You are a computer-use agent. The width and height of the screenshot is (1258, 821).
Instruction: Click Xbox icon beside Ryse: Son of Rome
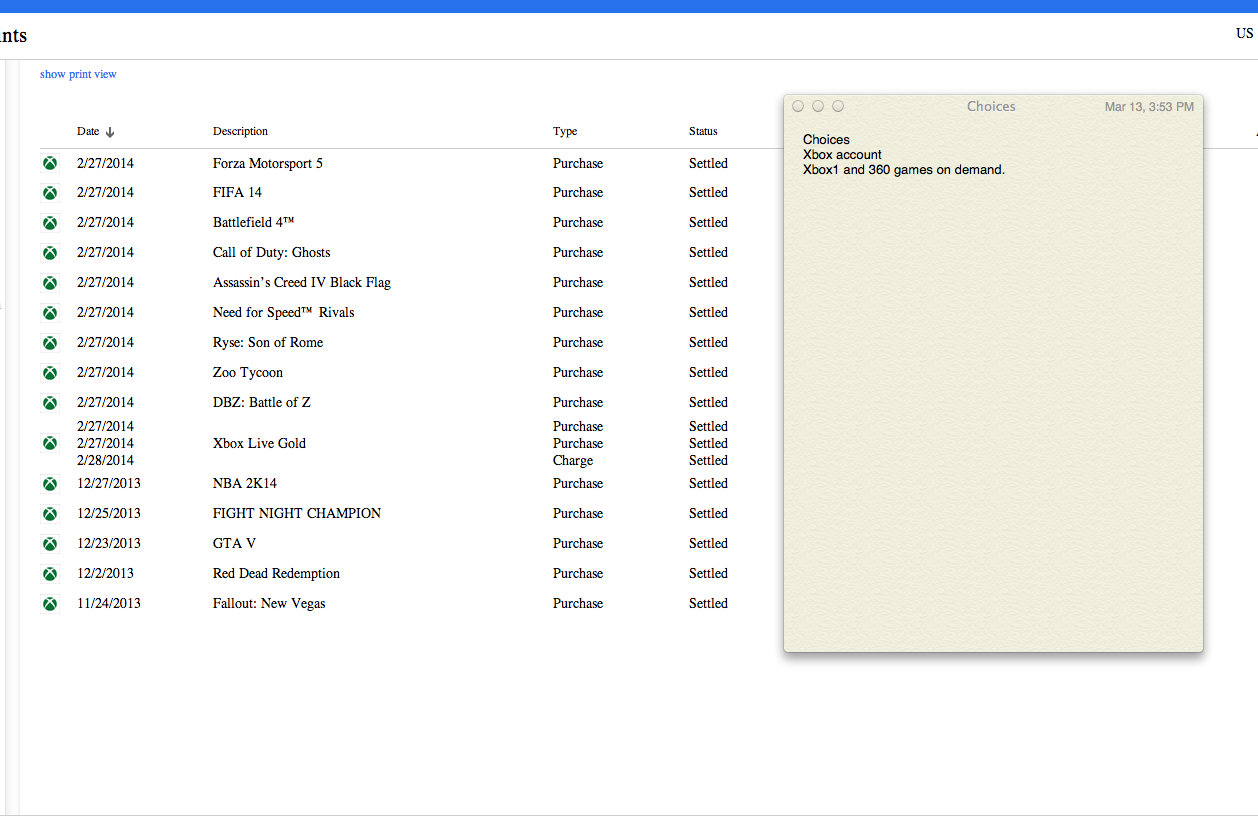[49, 343]
